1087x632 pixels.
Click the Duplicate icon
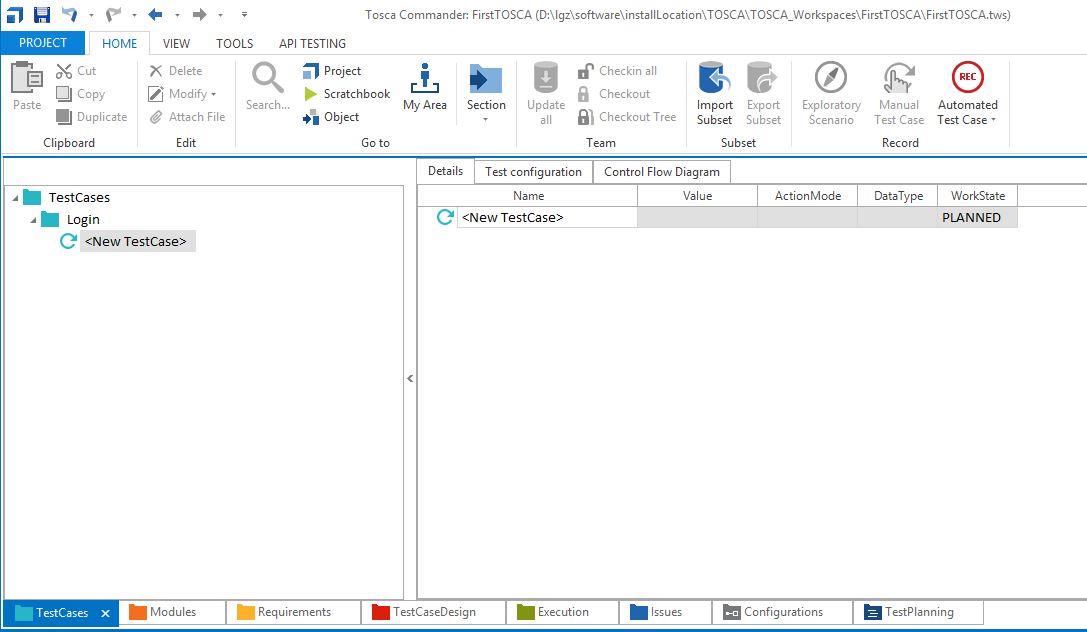click(x=64, y=116)
